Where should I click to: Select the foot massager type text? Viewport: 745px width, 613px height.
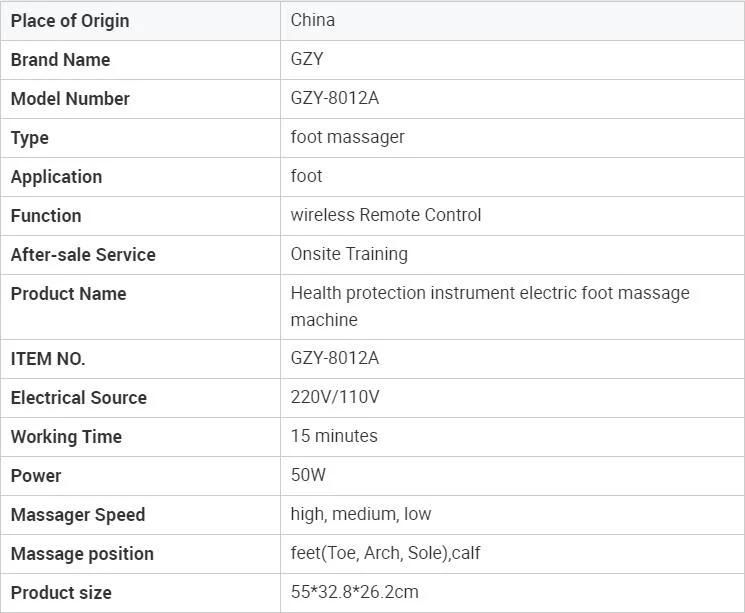(x=347, y=137)
